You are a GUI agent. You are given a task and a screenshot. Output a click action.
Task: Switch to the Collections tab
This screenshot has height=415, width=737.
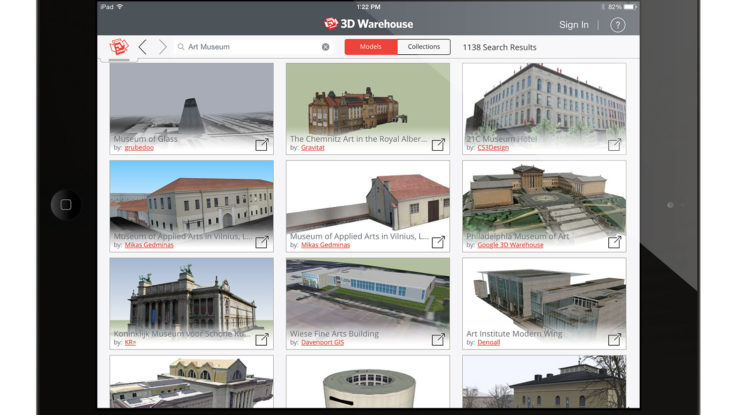click(424, 47)
